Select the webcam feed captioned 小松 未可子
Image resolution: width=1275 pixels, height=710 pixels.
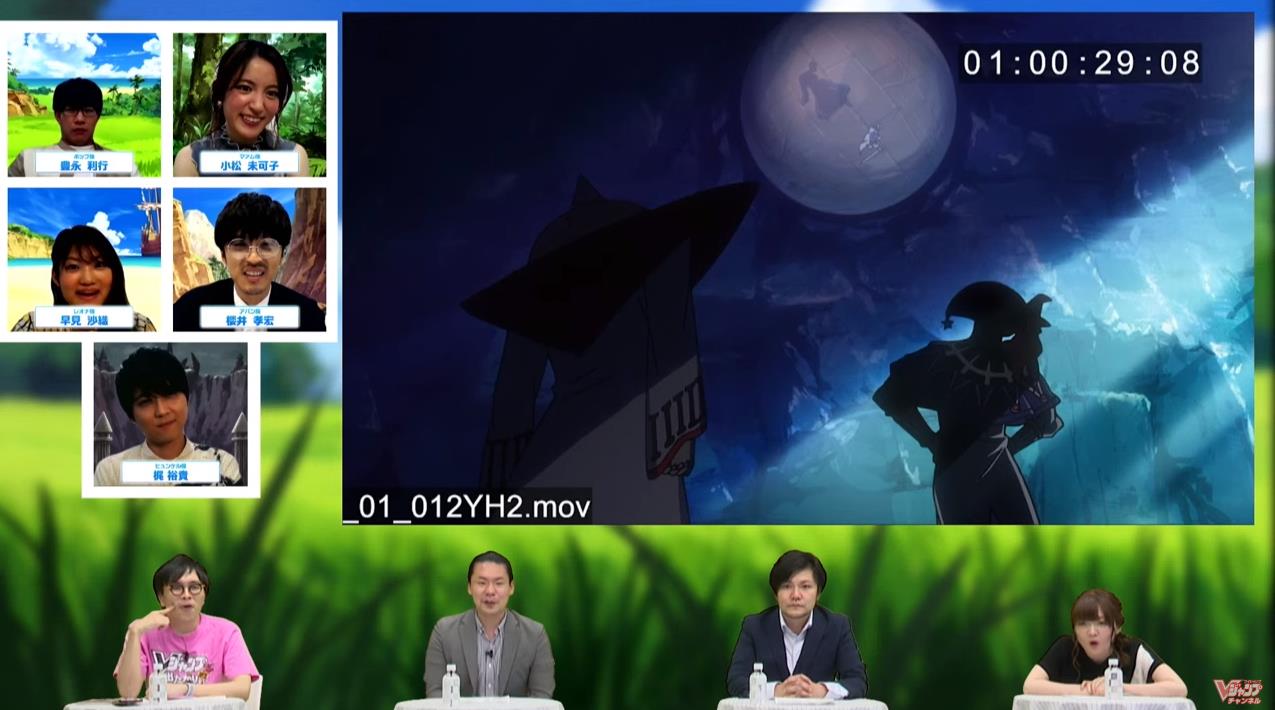click(x=249, y=104)
